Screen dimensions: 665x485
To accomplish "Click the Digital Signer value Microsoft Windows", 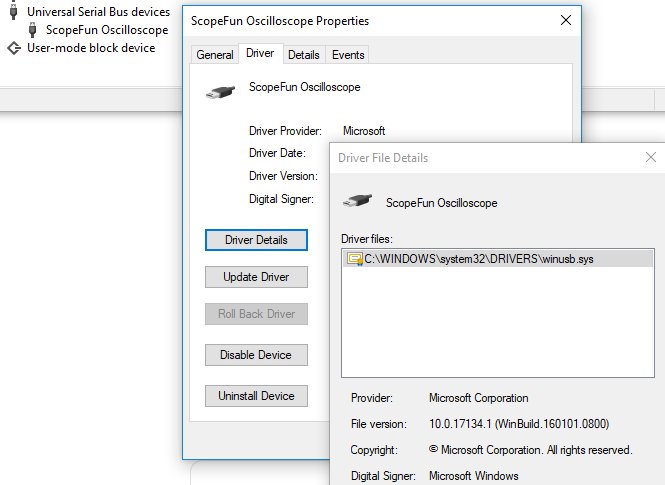I will pos(474,476).
